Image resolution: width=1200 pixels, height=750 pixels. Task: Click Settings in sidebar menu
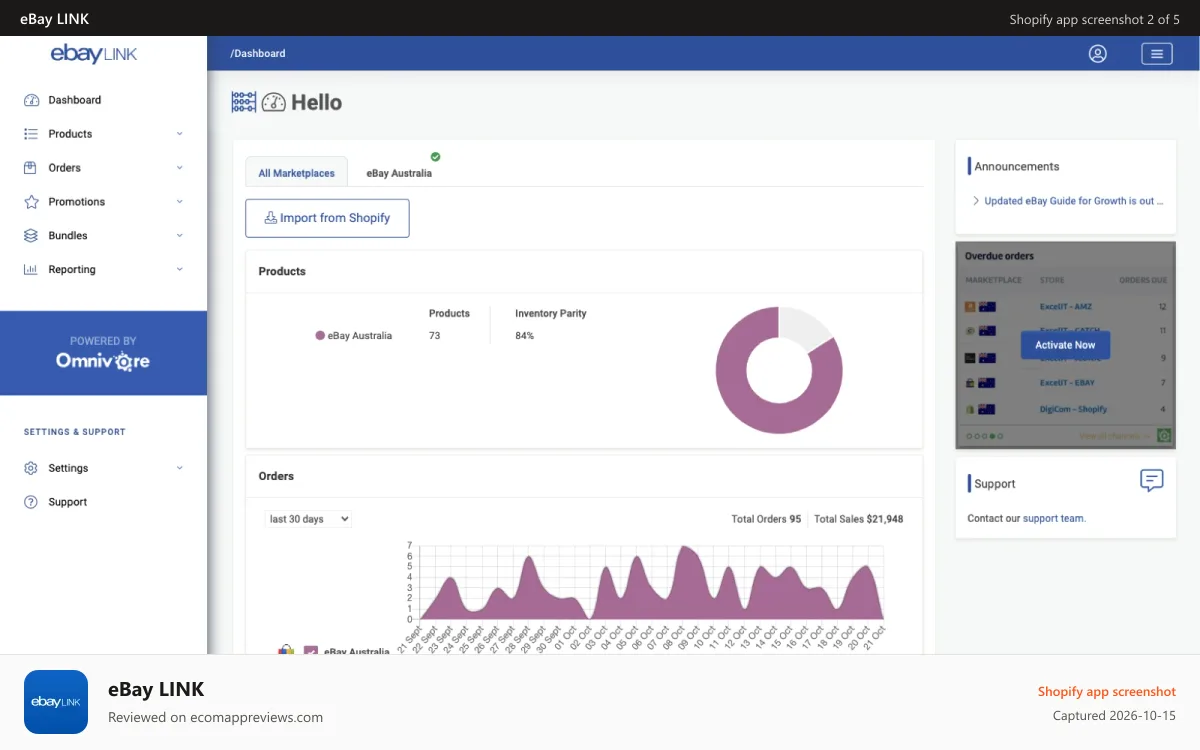pyautogui.click(x=68, y=468)
